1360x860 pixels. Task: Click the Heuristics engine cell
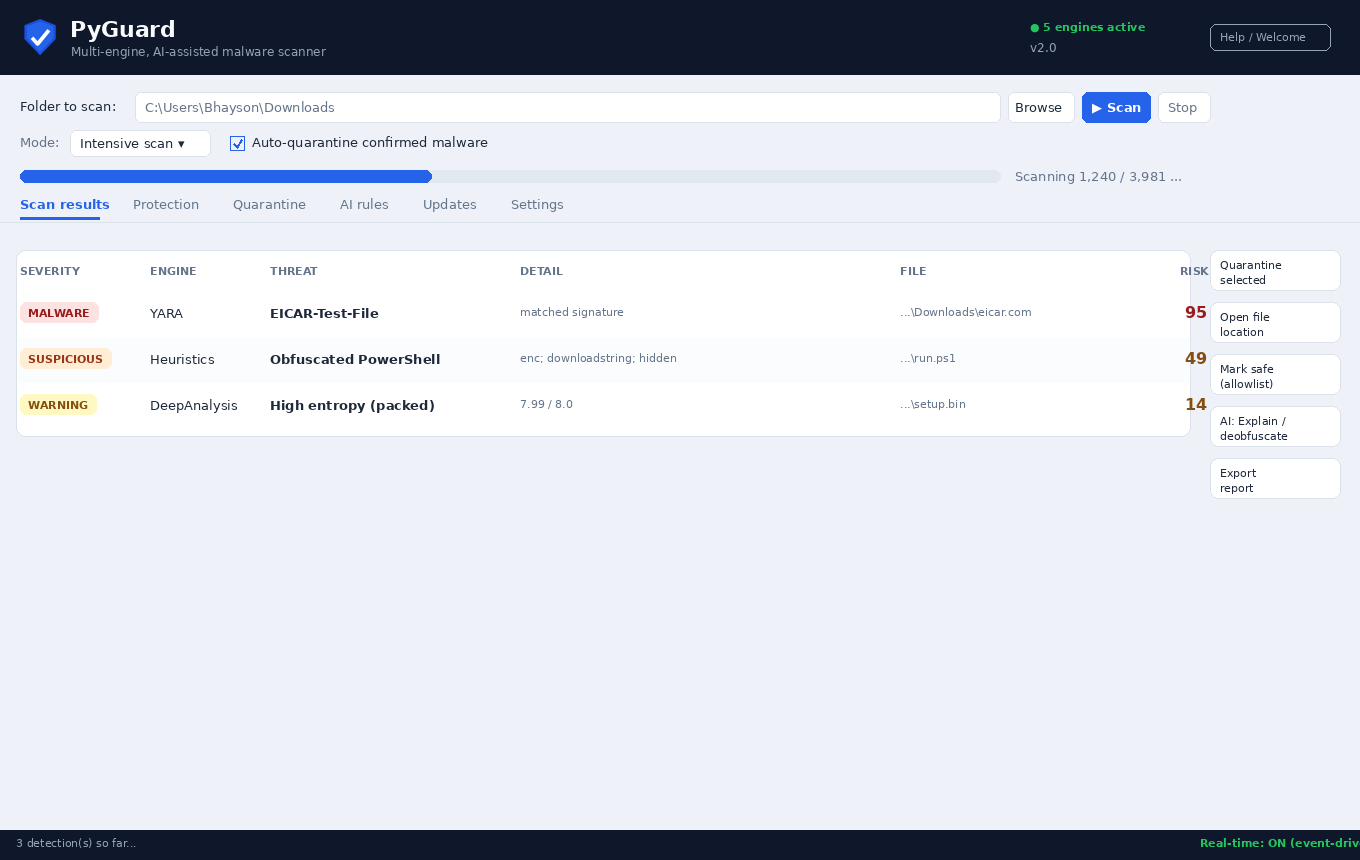(x=182, y=360)
